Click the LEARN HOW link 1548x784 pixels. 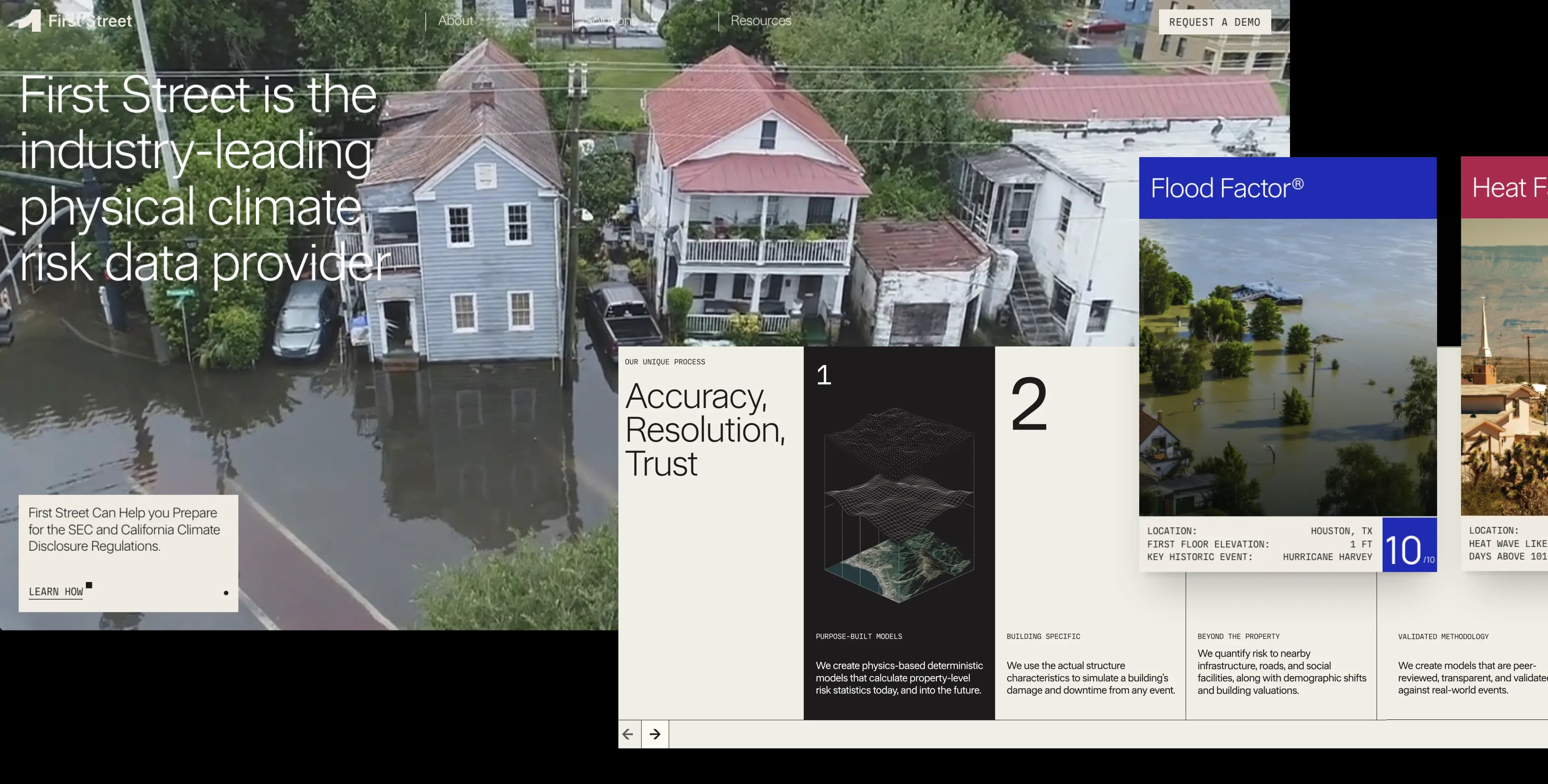55,591
